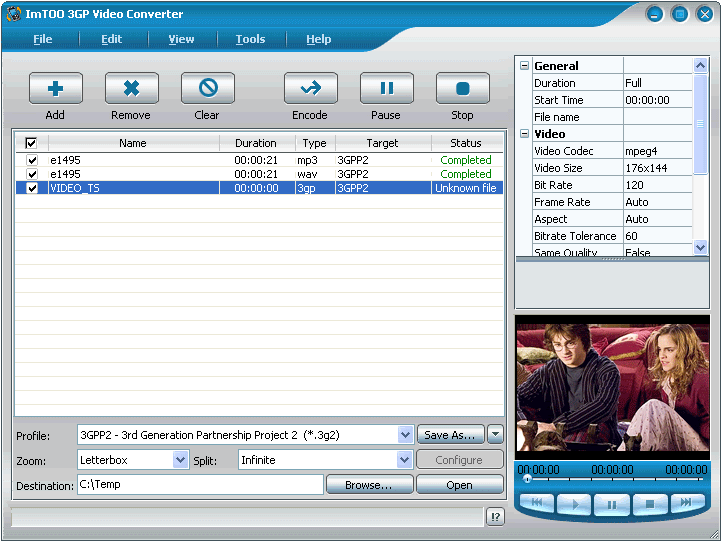
Task: Open the Tools menu
Action: coord(250,39)
